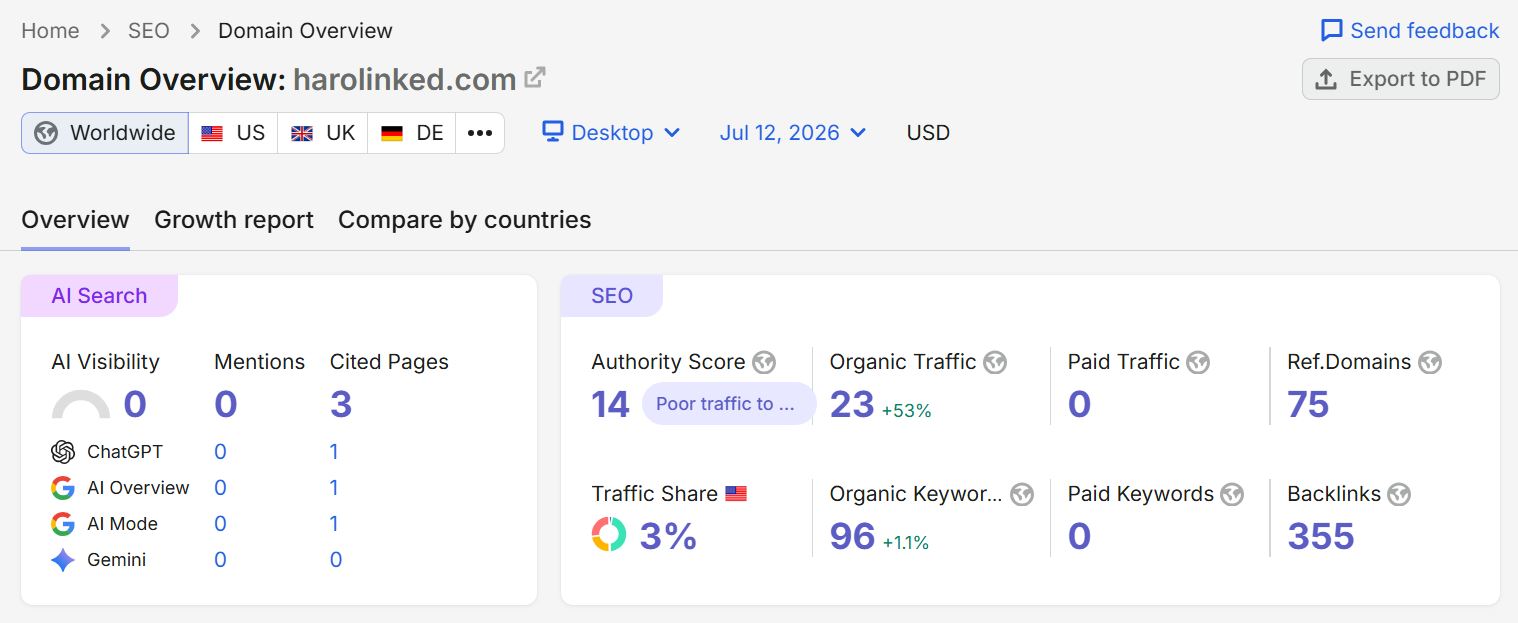Image resolution: width=1518 pixels, height=623 pixels.
Task: Click globe icon next to Paid Keywords
Action: coord(1232,494)
